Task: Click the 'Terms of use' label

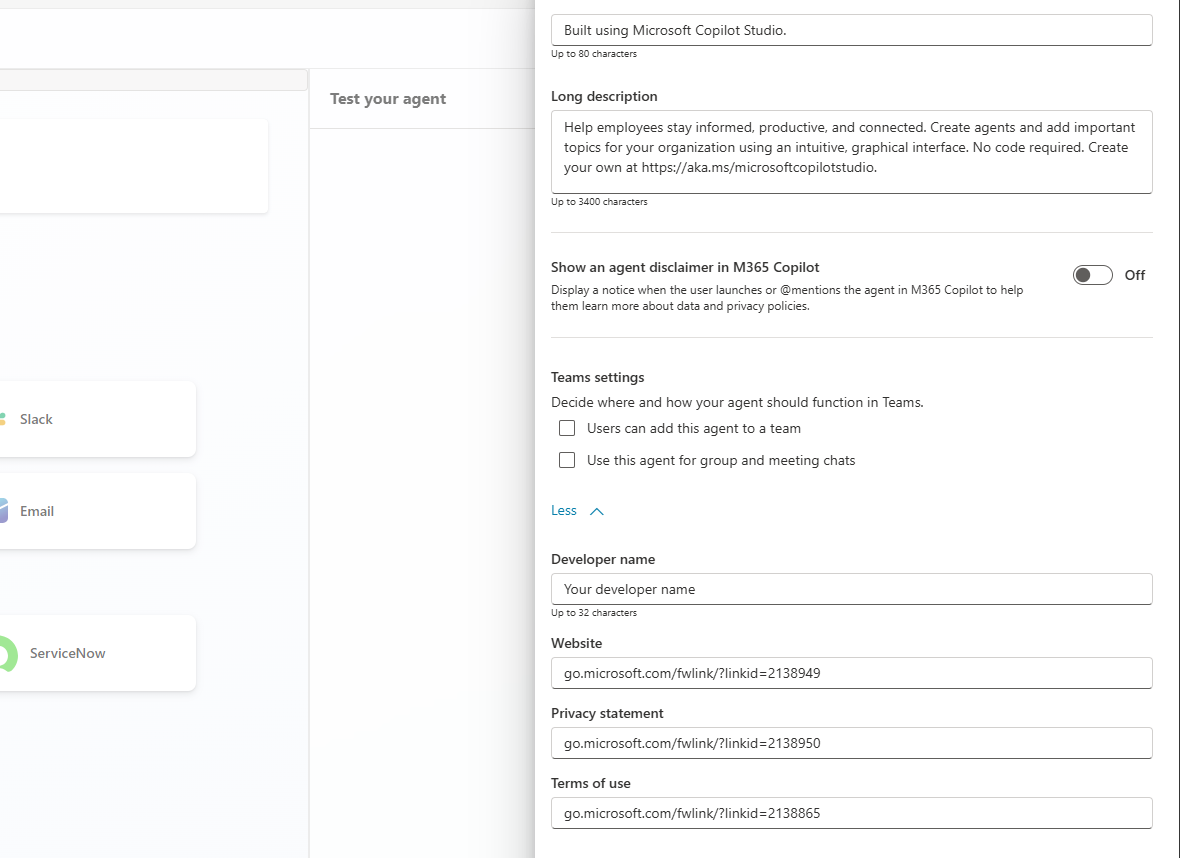Action: [591, 783]
